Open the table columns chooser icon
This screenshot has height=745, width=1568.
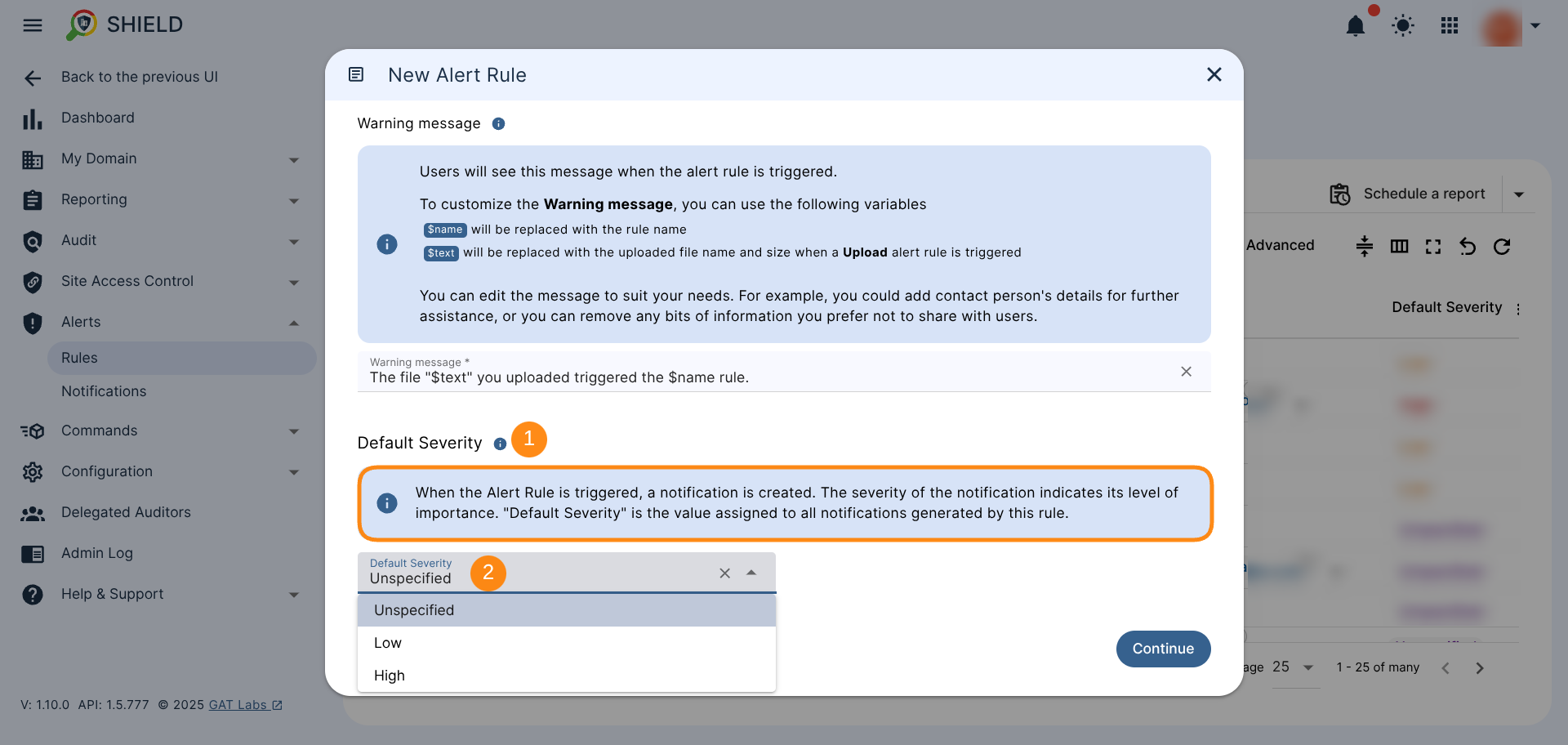1399,246
